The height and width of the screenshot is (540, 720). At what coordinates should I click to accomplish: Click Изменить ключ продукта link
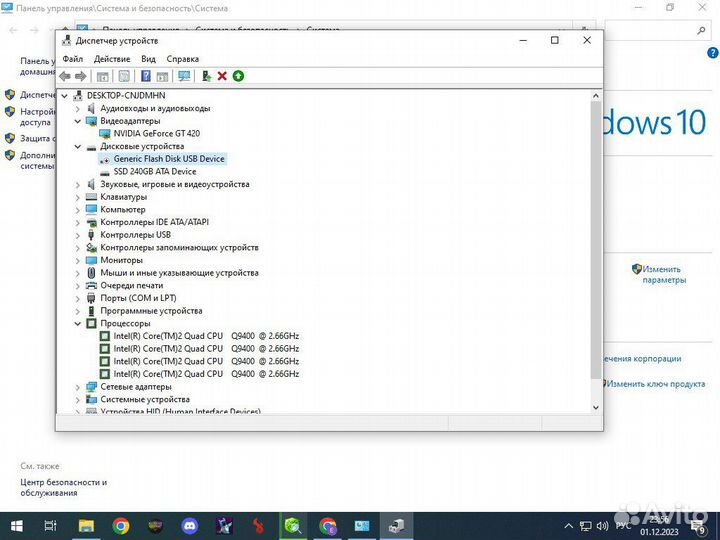pos(656,384)
